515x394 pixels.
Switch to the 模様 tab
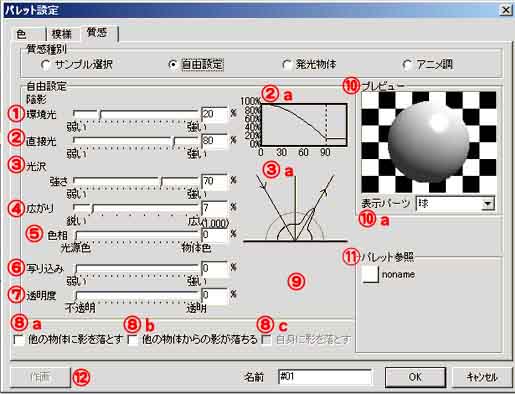(62, 34)
